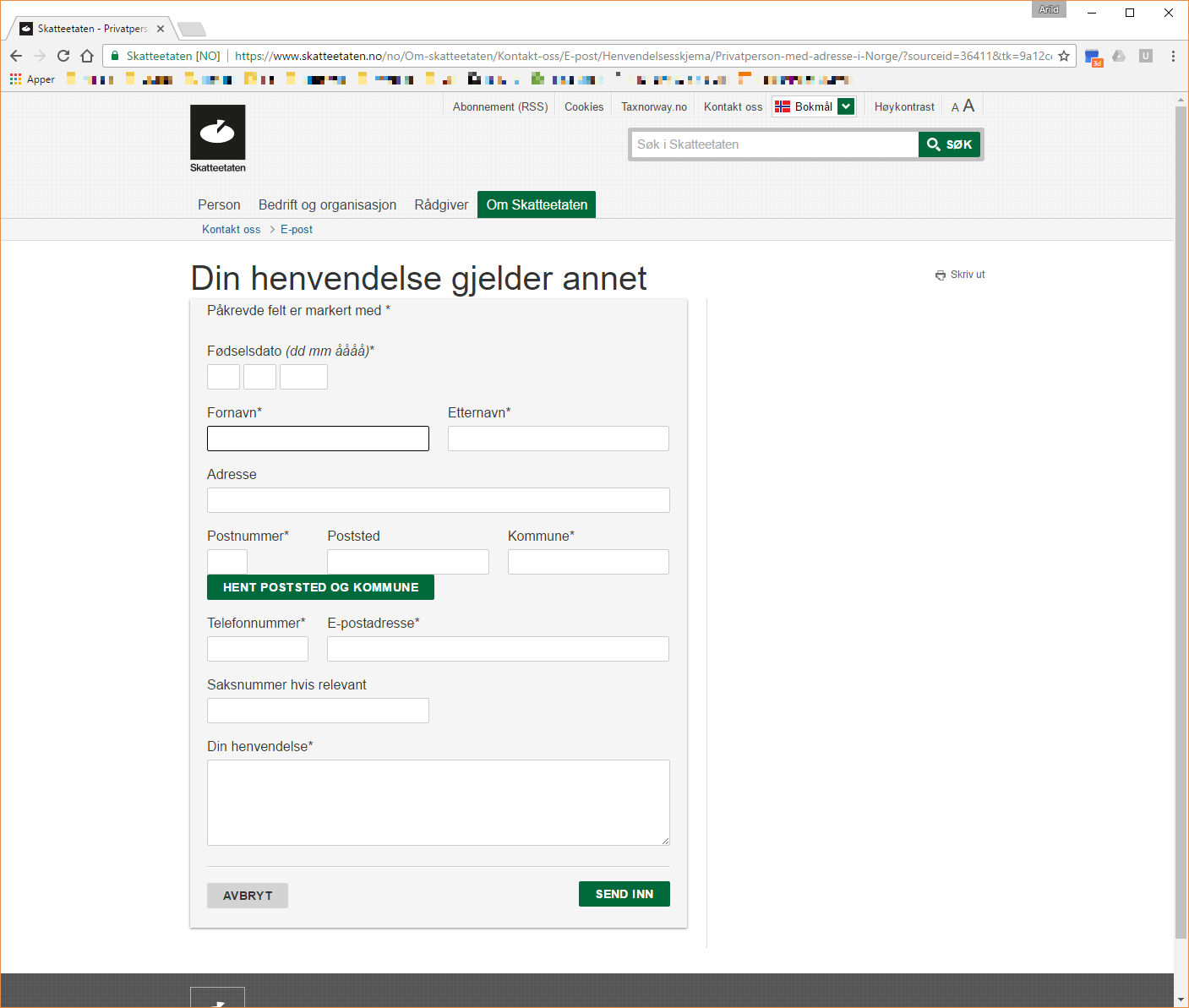Click the page vertical scrollbar
Image resolution: width=1189 pixels, height=1008 pixels.
tap(1181, 507)
